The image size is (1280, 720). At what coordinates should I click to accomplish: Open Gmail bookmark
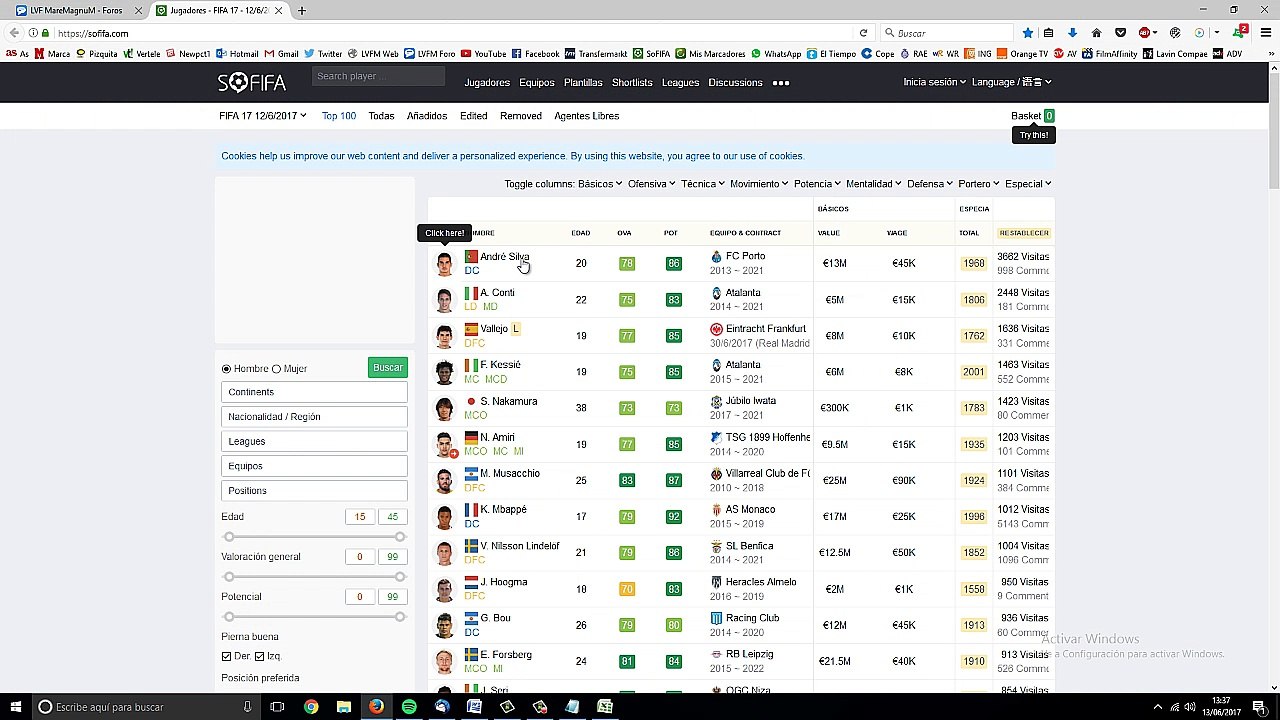282,54
